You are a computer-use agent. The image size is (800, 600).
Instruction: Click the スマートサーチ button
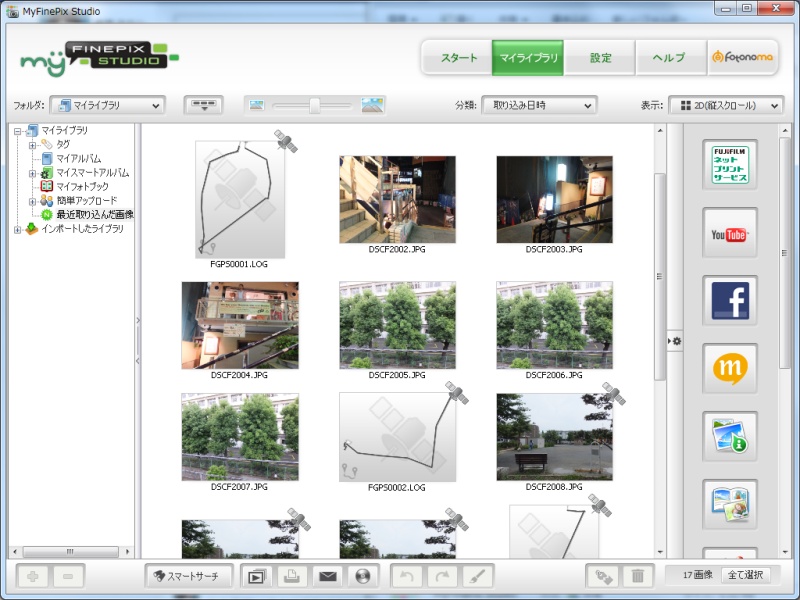pos(190,576)
